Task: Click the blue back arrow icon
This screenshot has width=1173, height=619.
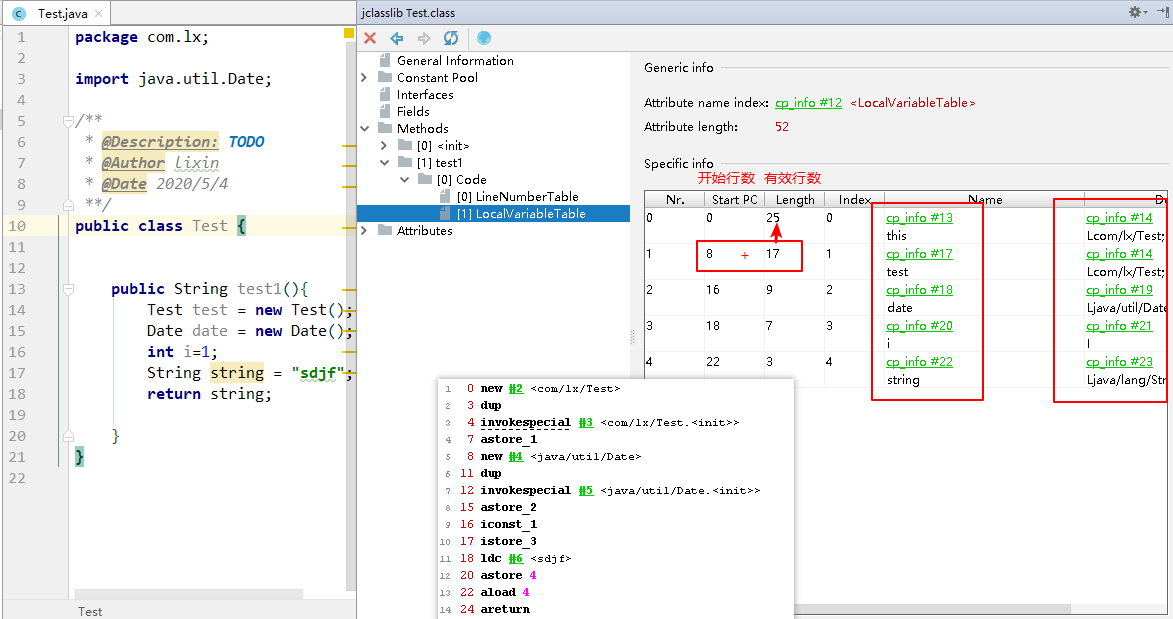Action: coord(396,38)
